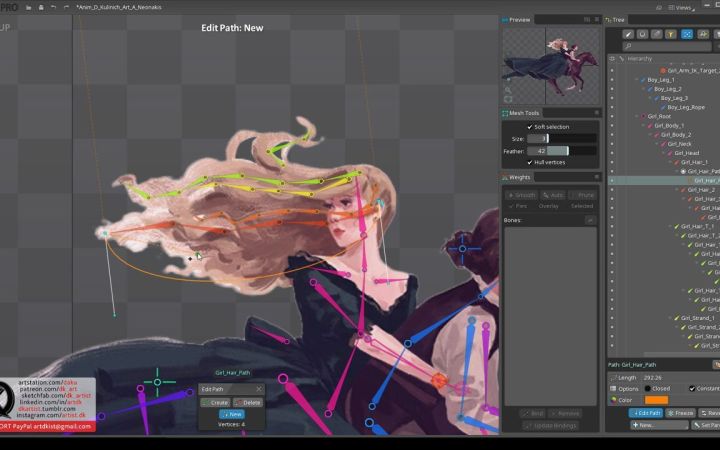Image resolution: width=720 pixels, height=450 pixels.
Task: Save the project with the disk icon
Action: 41,7
